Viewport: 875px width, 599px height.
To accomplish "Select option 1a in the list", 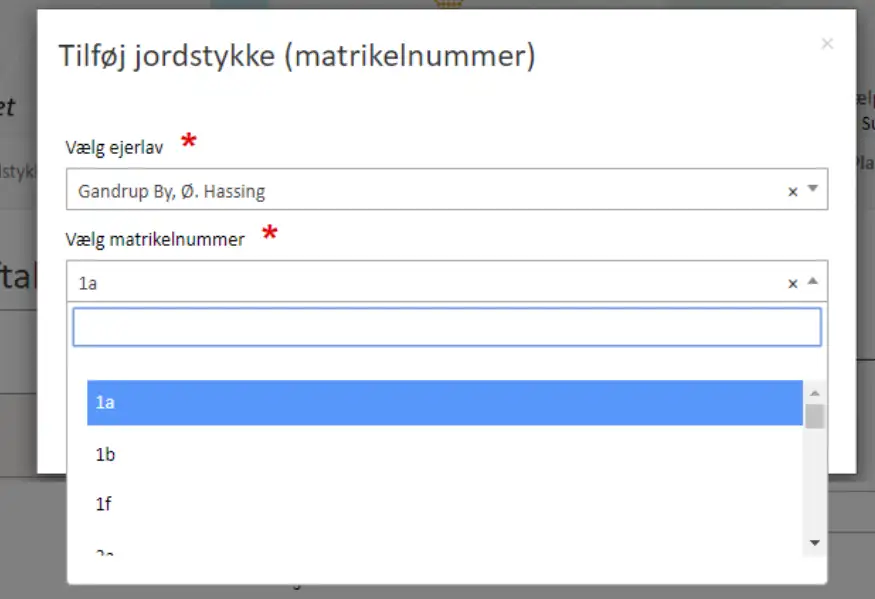I will click(444, 403).
